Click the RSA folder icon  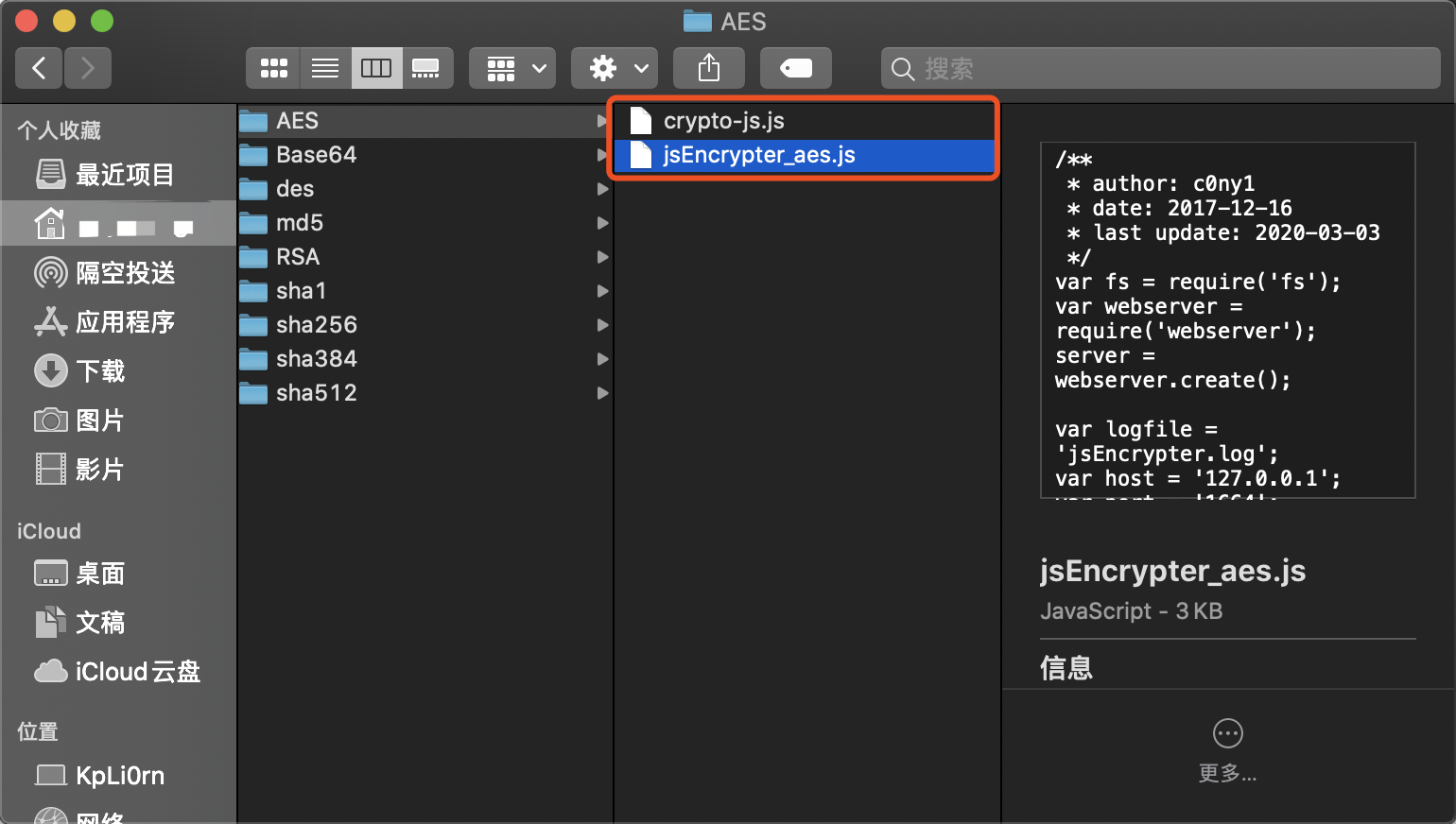point(253,257)
